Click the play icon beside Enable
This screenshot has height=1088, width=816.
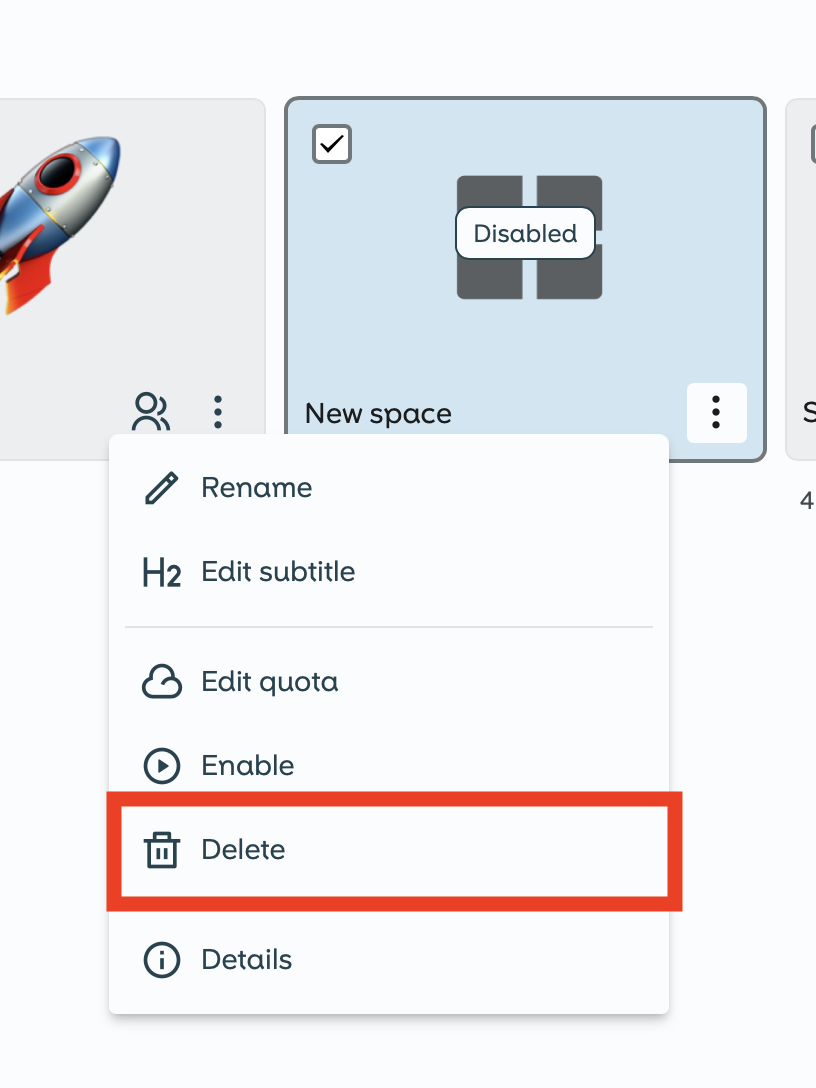pyautogui.click(x=160, y=765)
